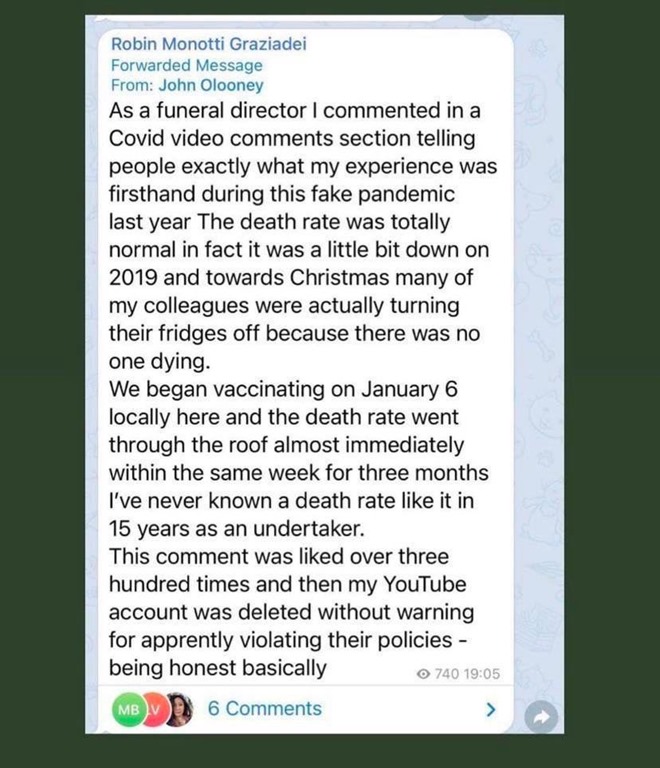Open the green MB commenter avatar

coord(129,709)
